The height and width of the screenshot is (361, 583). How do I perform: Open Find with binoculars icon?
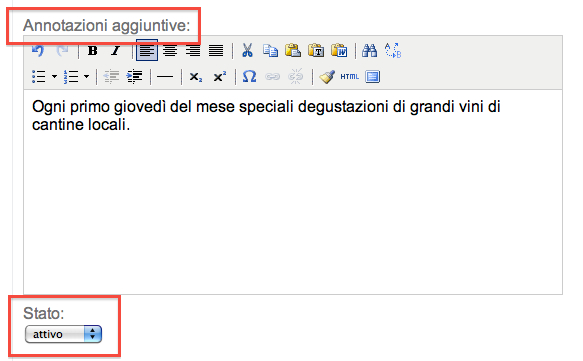point(370,50)
